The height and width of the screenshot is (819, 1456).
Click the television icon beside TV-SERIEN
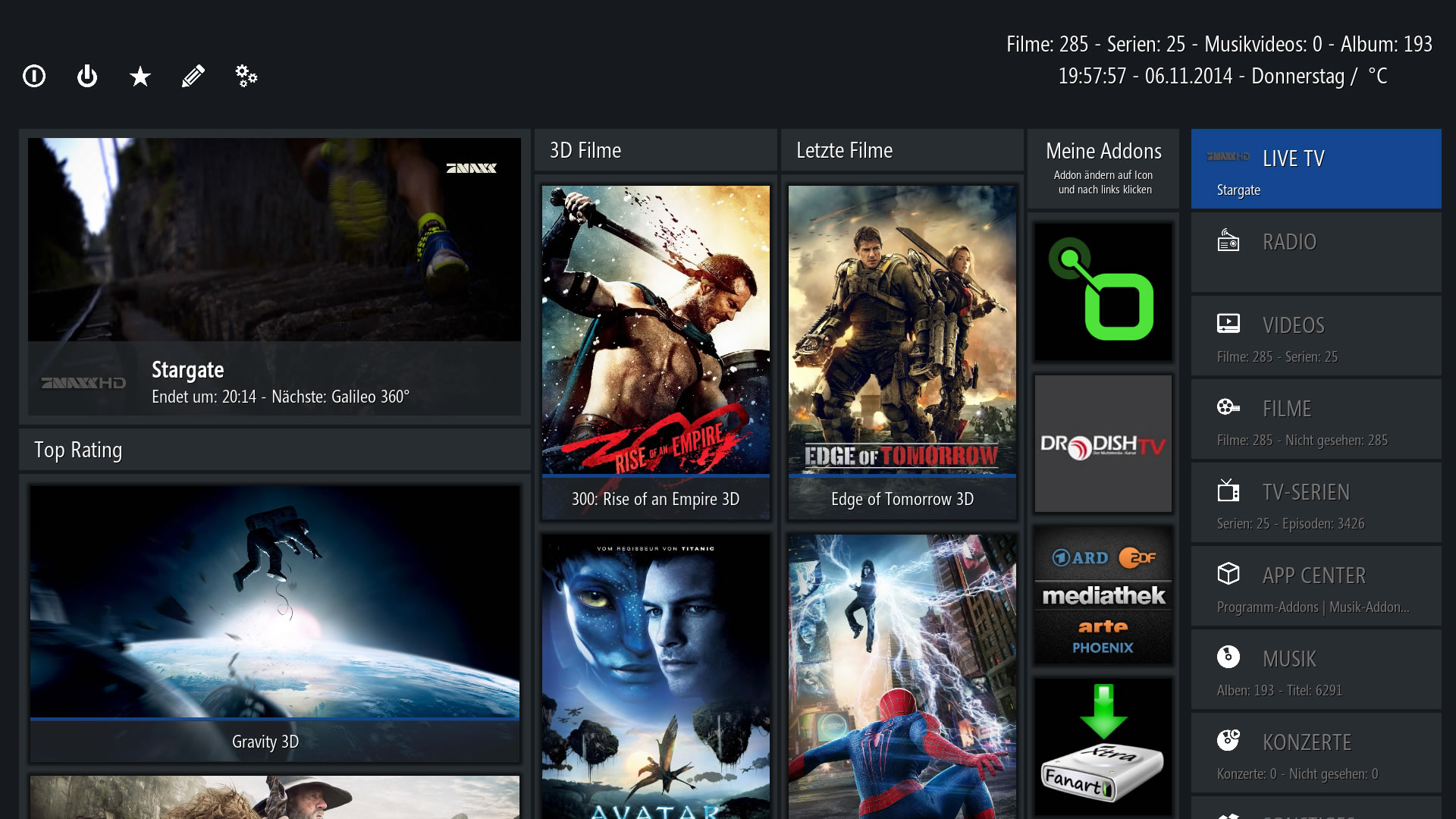(x=1228, y=491)
